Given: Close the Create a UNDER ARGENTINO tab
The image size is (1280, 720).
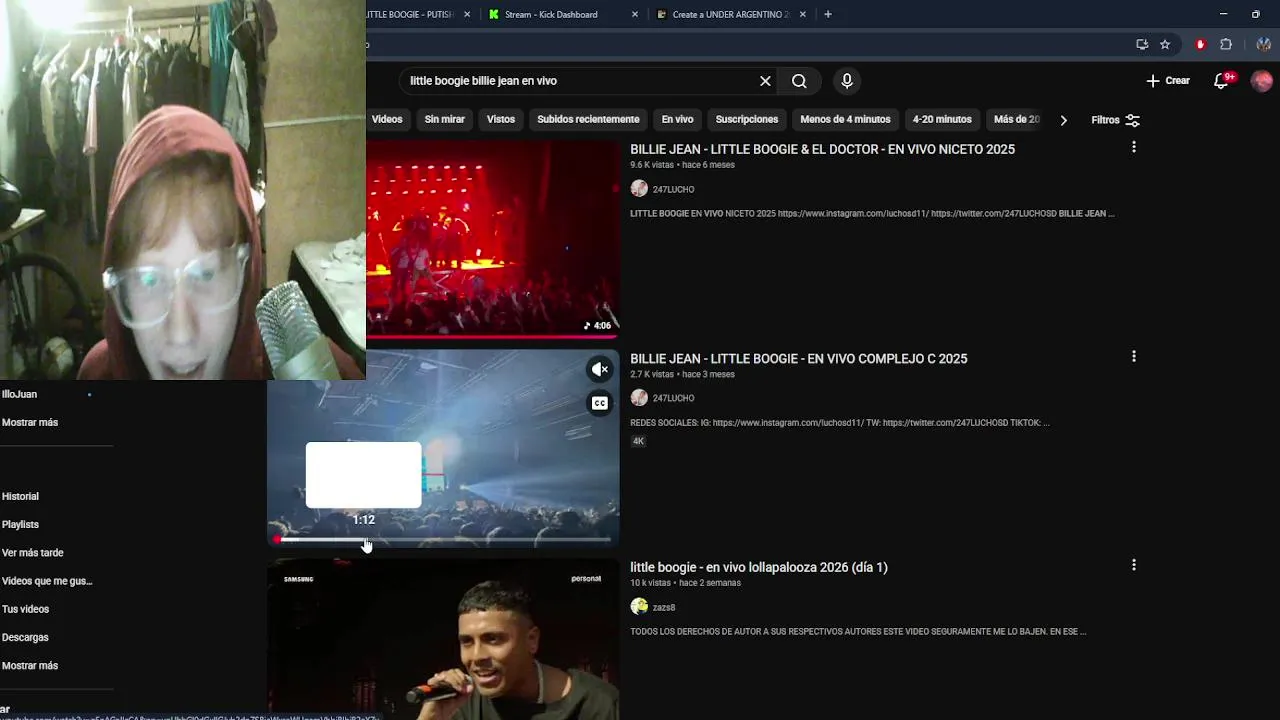Looking at the screenshot, I should (802, 14).
